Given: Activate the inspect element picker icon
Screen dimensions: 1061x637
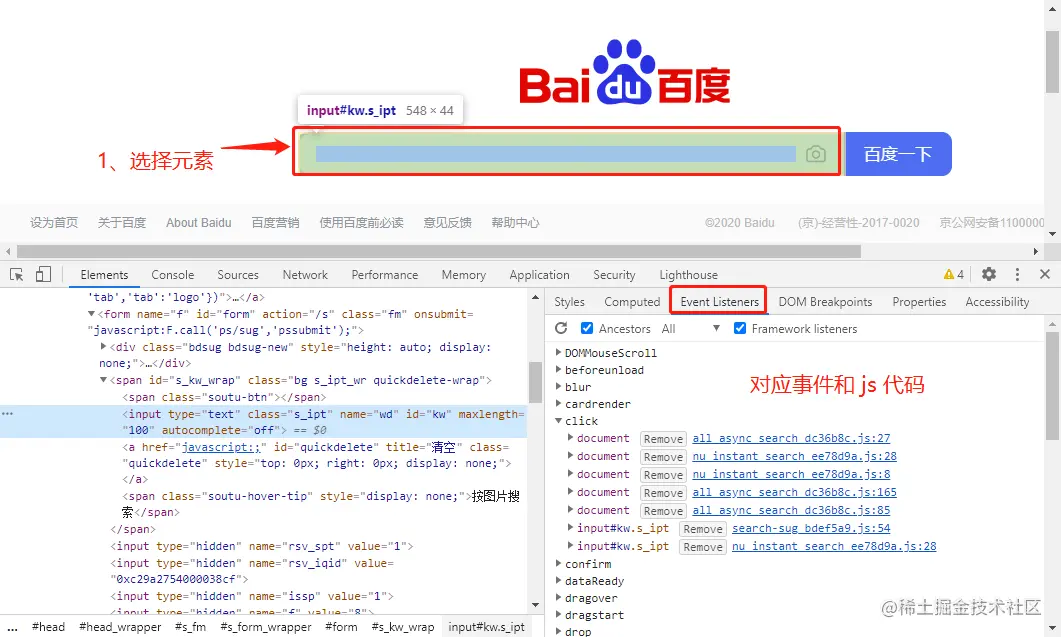Looking at the screenshot, I should (16, 274).
